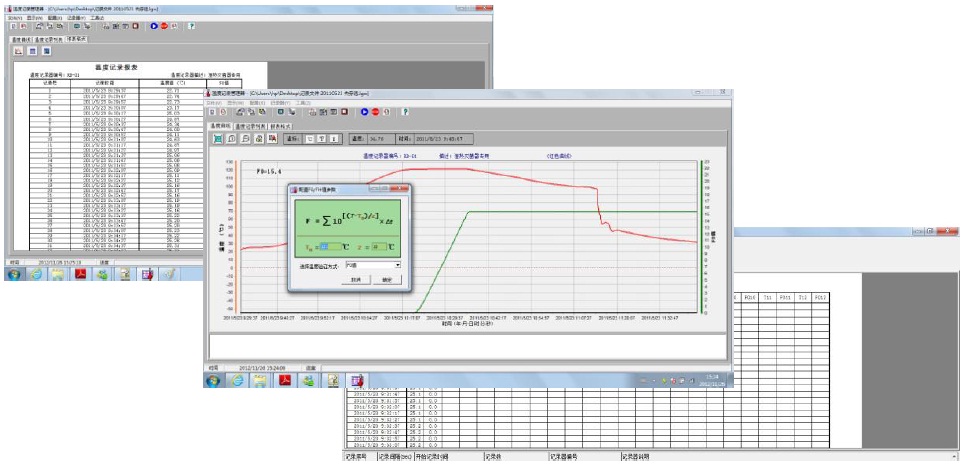Image resolution: width=972 pixels, height=467 pixels.
Task: Select teal fit-to-view icon left of chart toolbar
Action: (217, 140)
